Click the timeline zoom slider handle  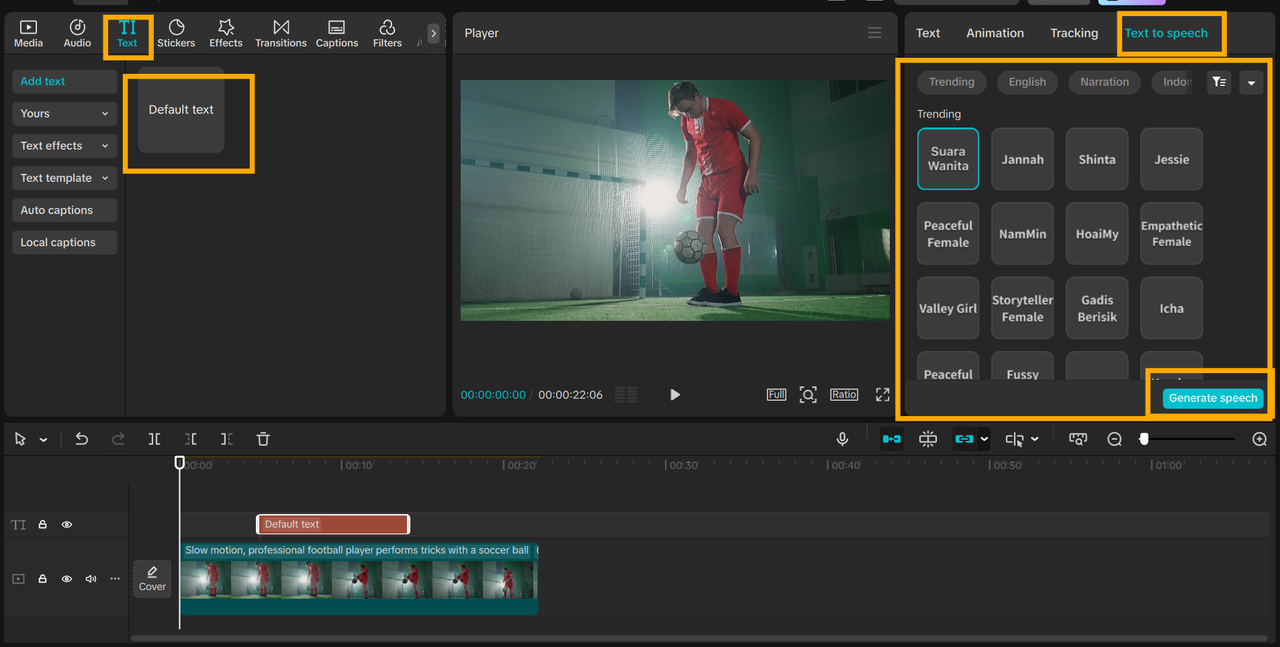(x=1144, y=439)
